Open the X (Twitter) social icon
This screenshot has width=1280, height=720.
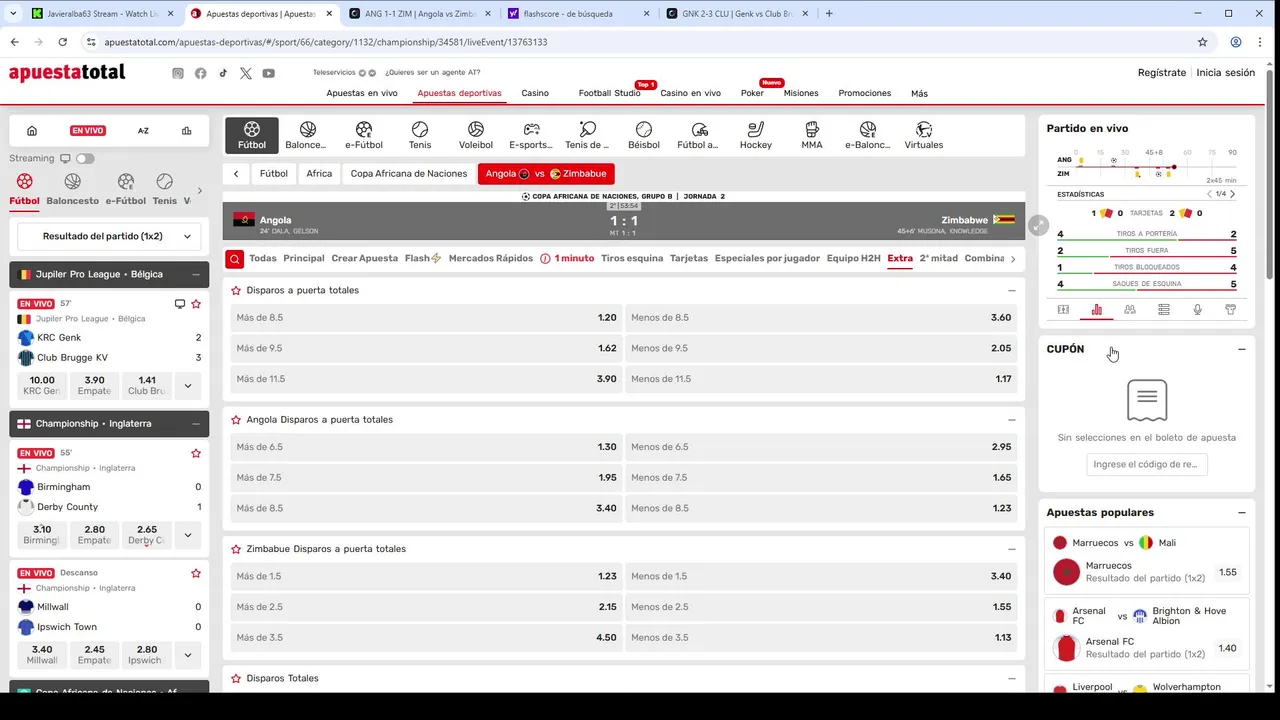pos(246,73)
